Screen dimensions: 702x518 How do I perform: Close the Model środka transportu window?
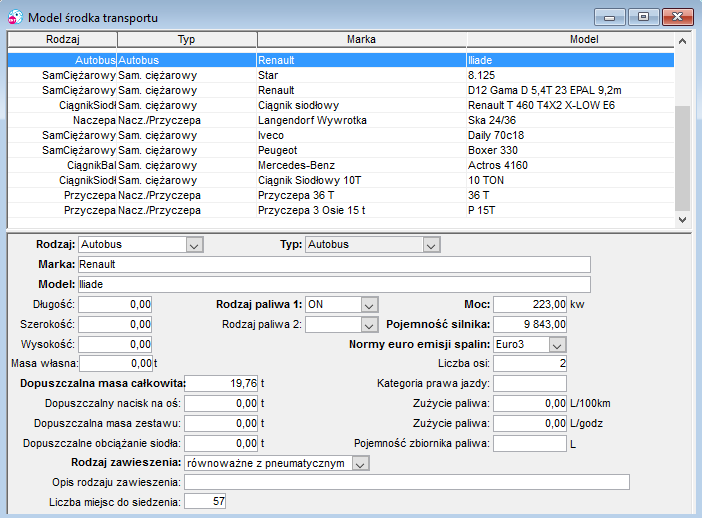pos(678,17)
